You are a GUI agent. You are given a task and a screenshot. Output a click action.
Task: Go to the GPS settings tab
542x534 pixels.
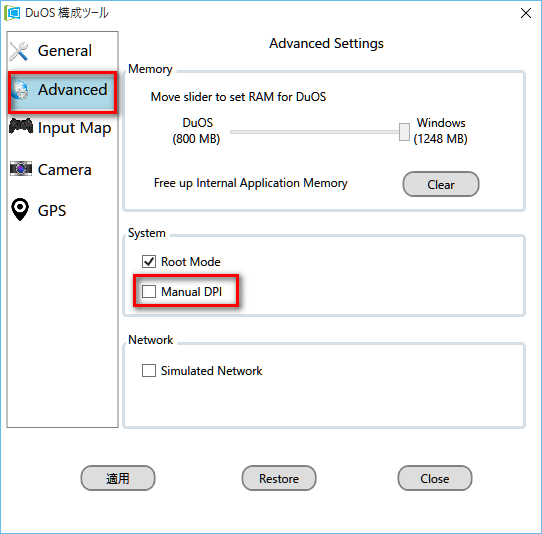click(62, 210)
